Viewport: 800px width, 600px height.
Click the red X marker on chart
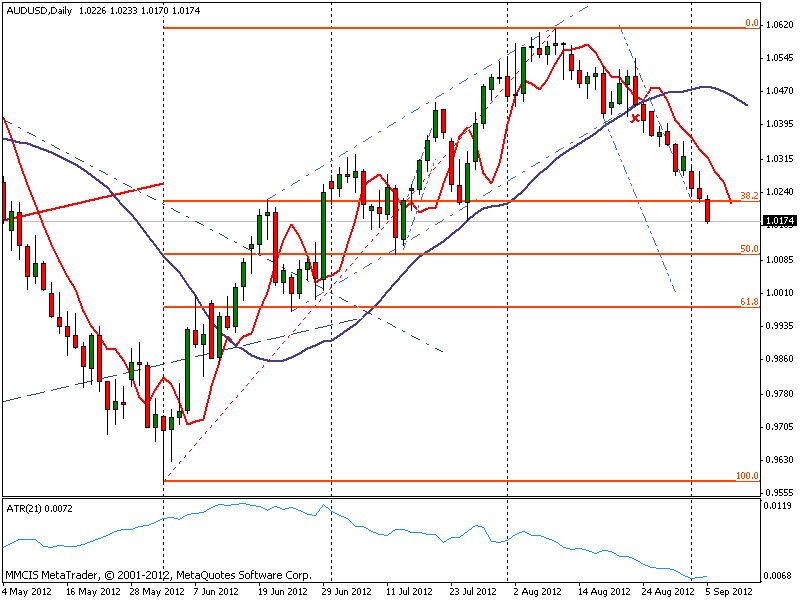pyautogui.click(x=635, y=118)
